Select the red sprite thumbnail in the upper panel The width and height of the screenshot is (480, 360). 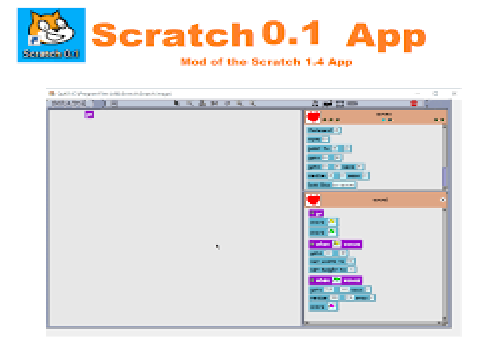pos(313,117)
